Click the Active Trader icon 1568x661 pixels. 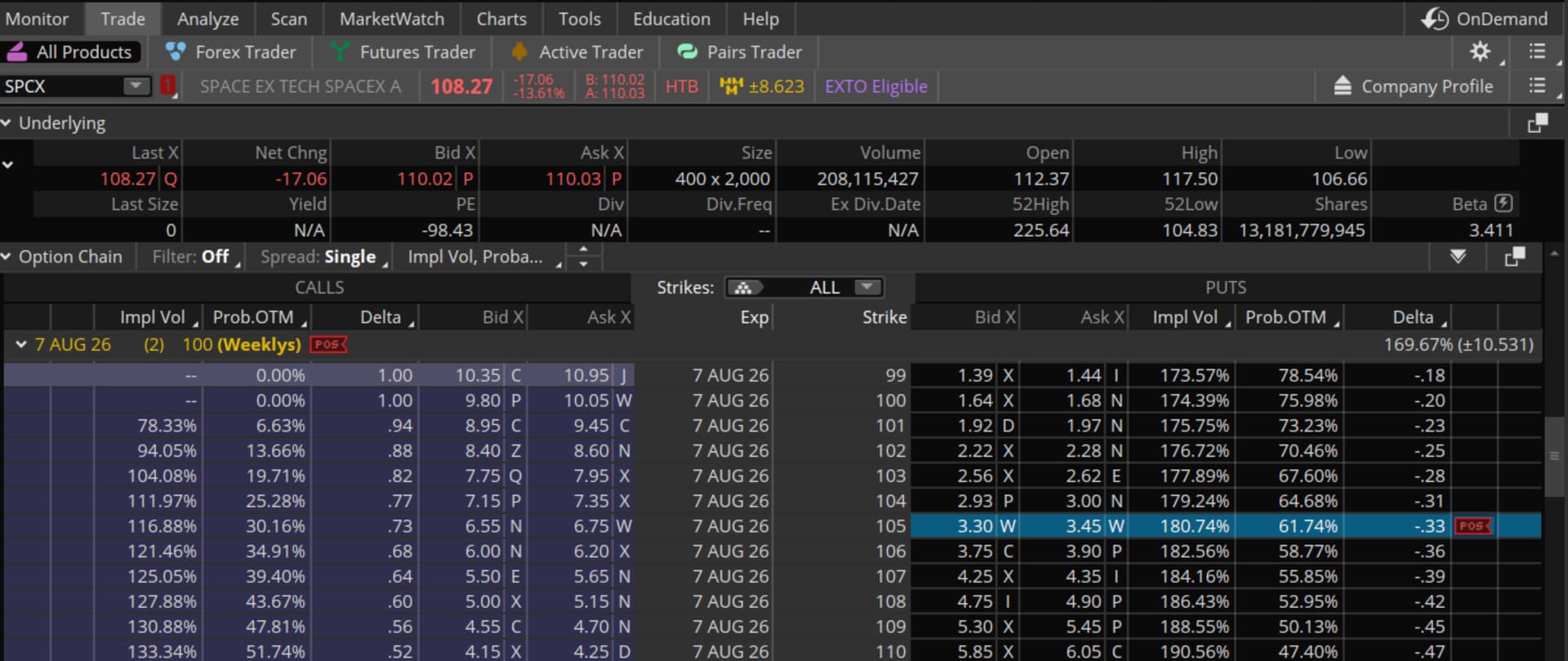click(x=519, y=51)
